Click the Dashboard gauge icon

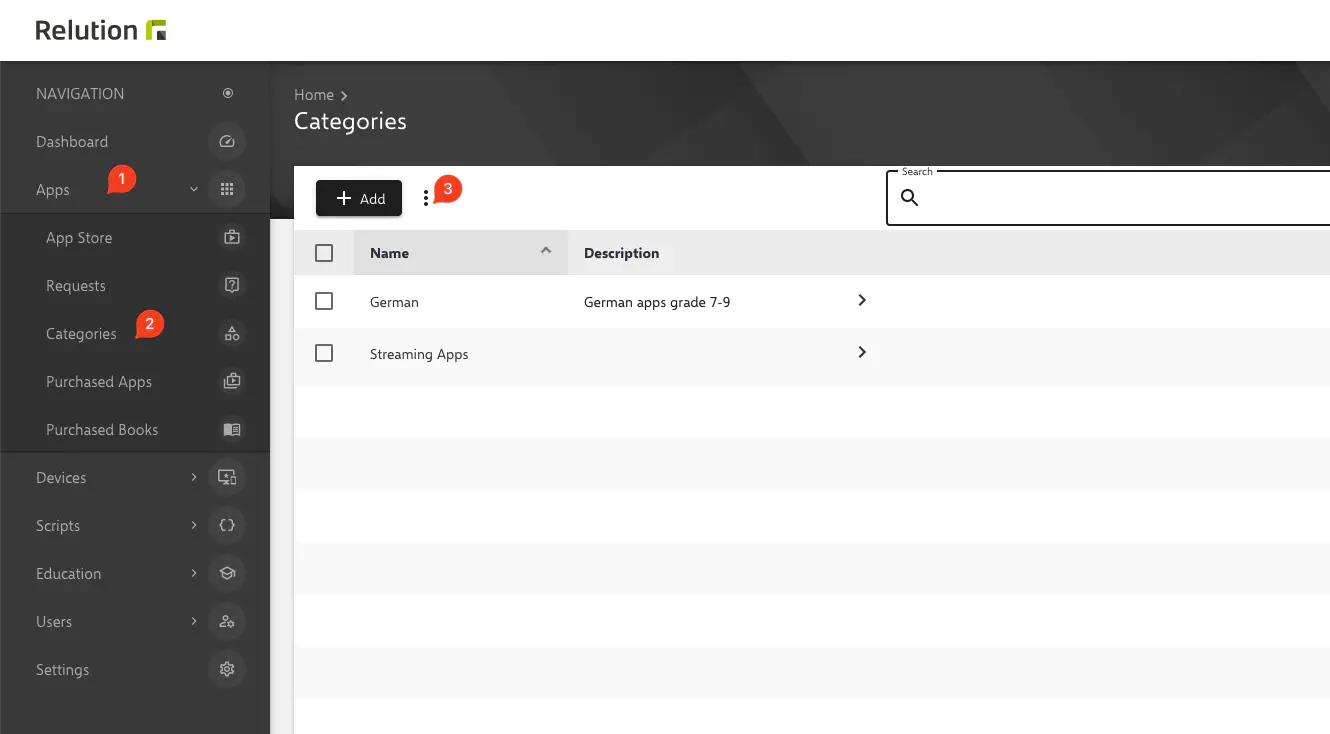point(227,142)
